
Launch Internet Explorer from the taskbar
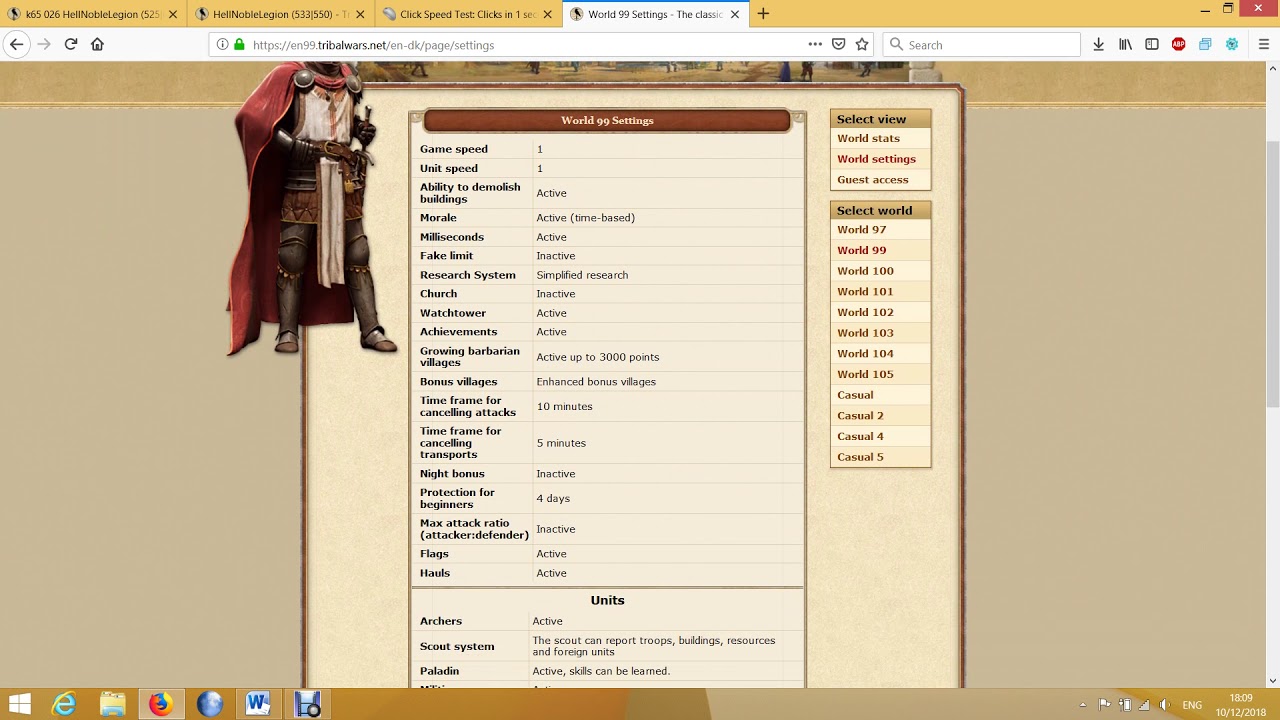point(64,704)
